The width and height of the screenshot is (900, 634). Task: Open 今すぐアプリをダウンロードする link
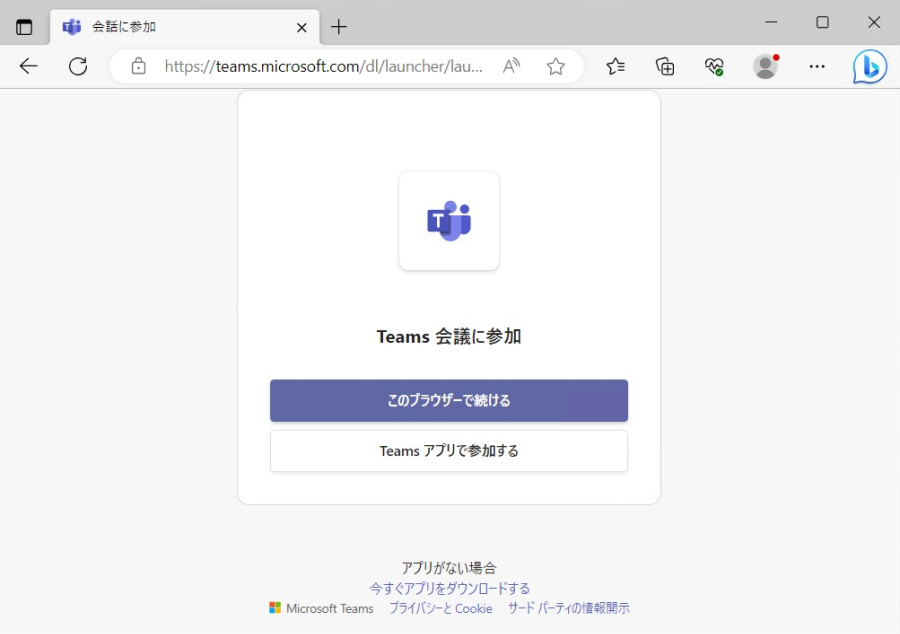click(x=449, y=588)
